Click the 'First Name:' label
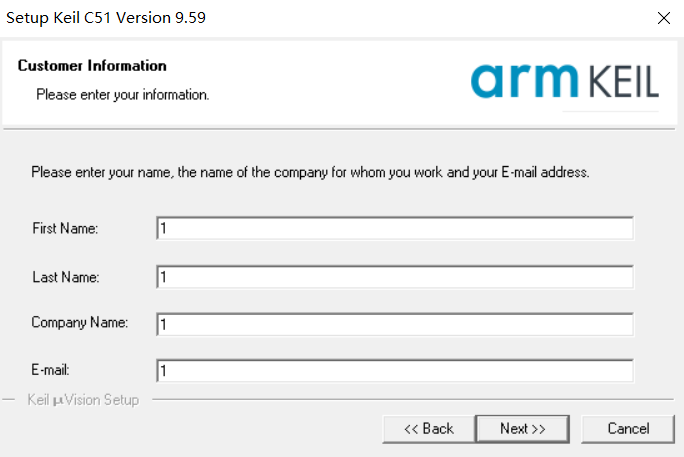This screenshot has width=684, height=457. click(65, 228)
